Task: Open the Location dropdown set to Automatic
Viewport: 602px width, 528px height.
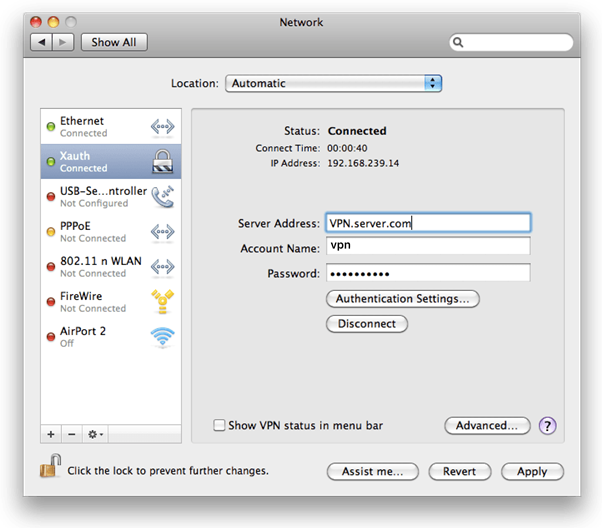Action: click(333, 83)
